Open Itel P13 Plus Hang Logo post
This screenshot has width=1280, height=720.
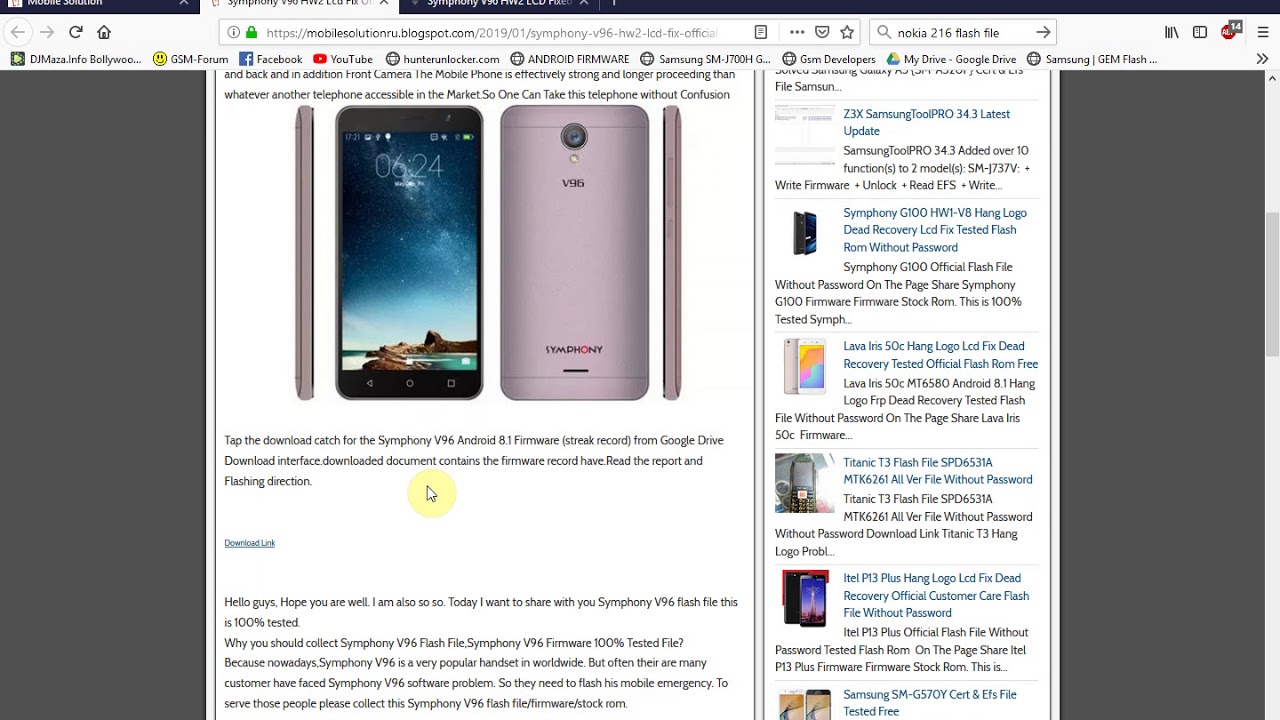(936, 595)
